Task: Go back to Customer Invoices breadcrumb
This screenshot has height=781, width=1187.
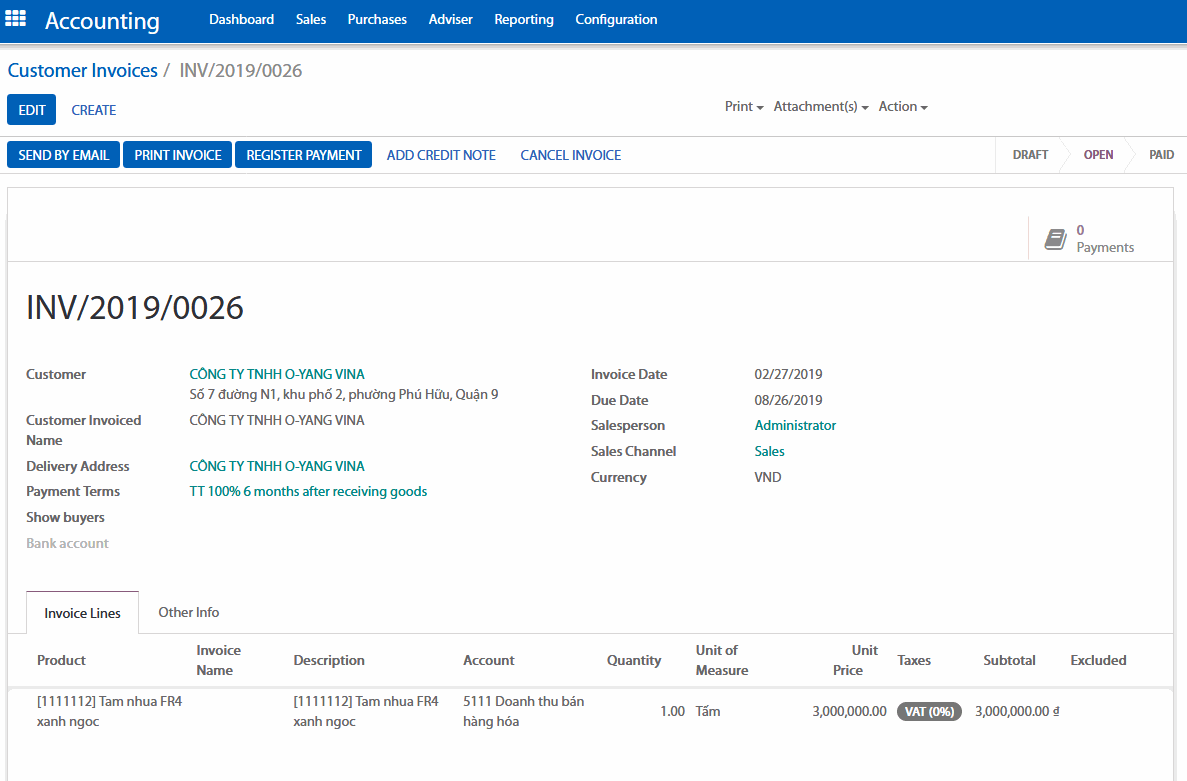Action: [83, 71]
